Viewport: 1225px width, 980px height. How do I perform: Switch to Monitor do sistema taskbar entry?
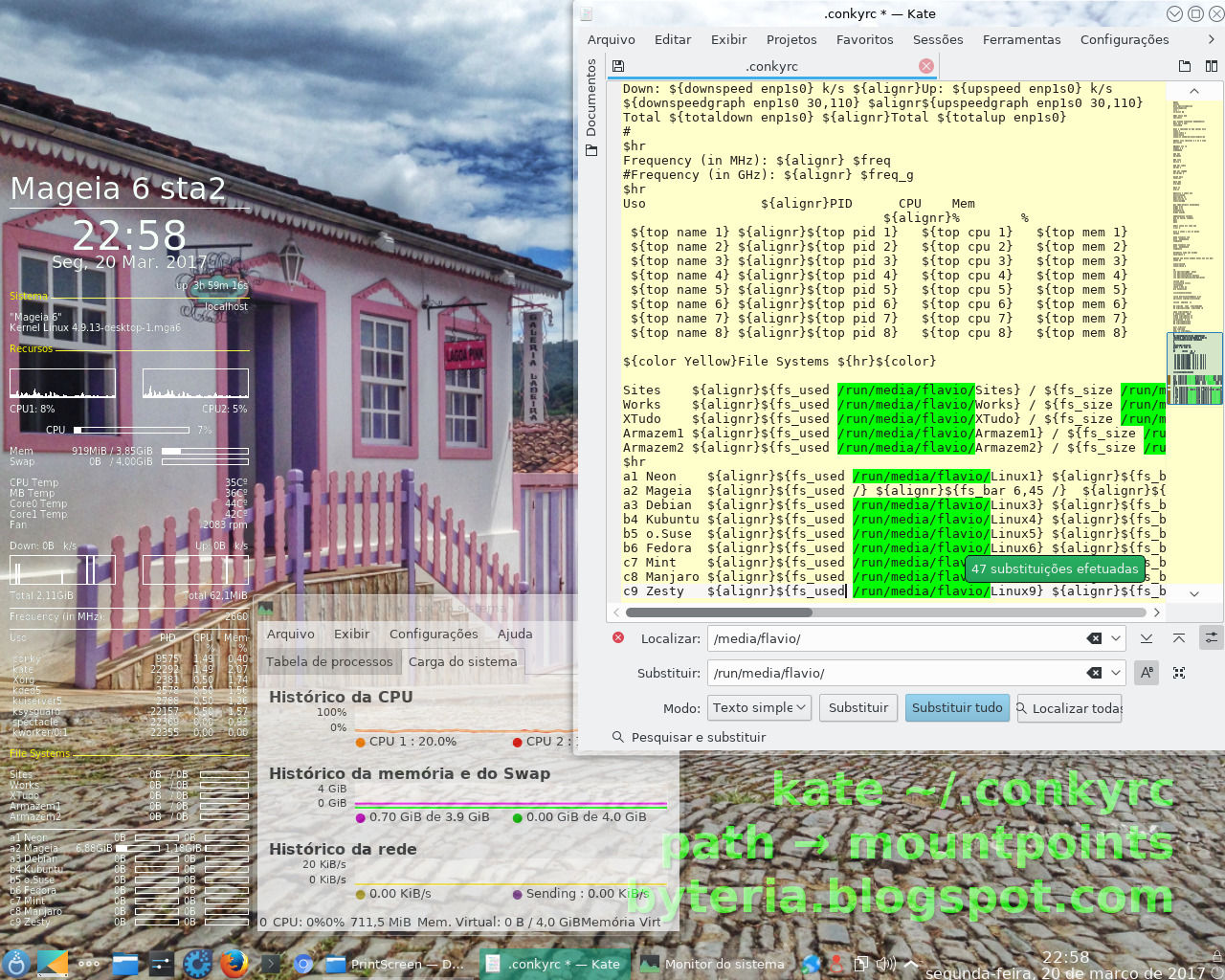[712, 964]
